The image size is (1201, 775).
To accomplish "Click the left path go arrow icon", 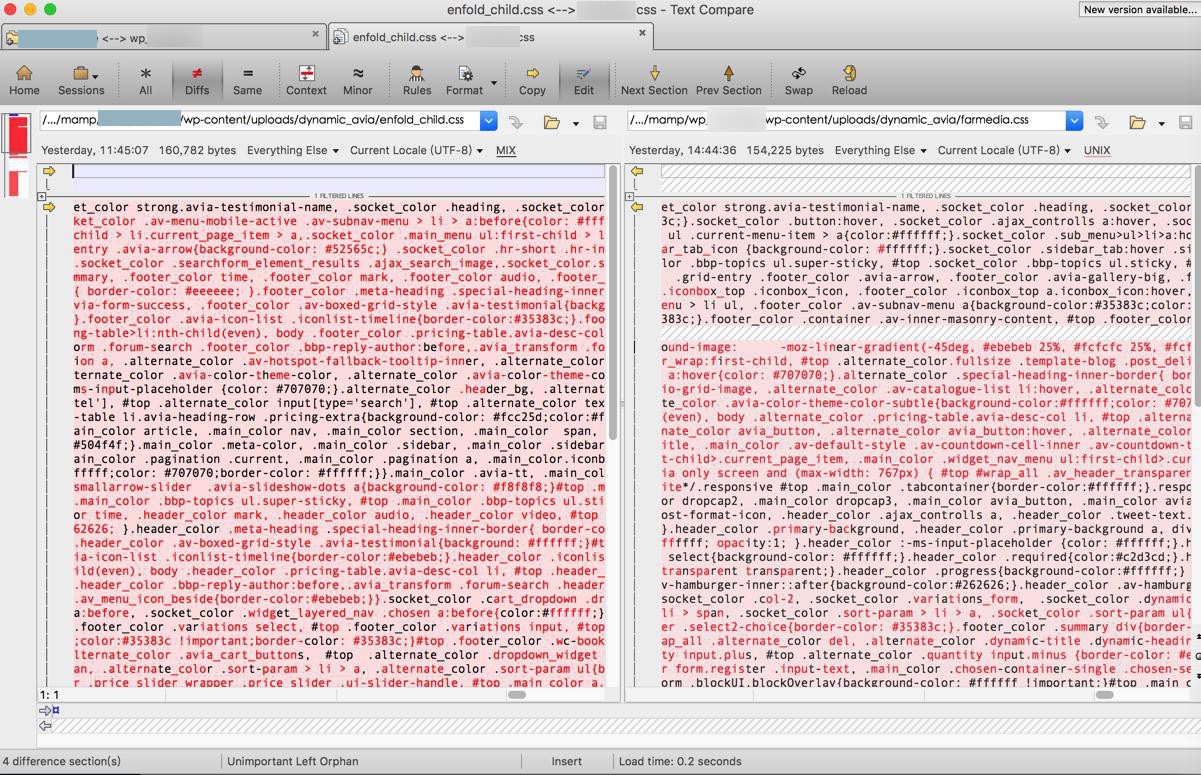I will coord(516,122).
